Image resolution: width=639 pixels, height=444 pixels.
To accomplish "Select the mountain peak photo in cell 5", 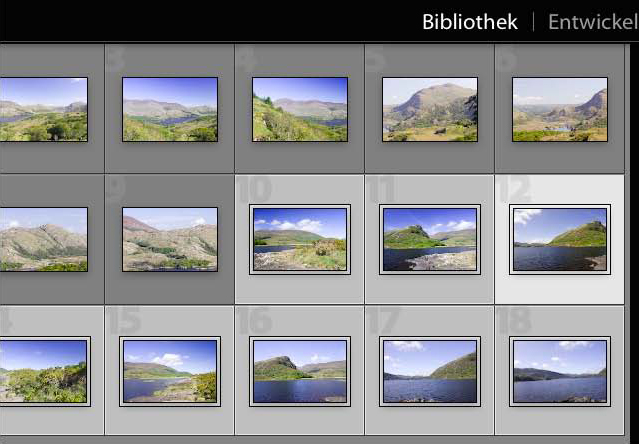I will coord(430,110).
